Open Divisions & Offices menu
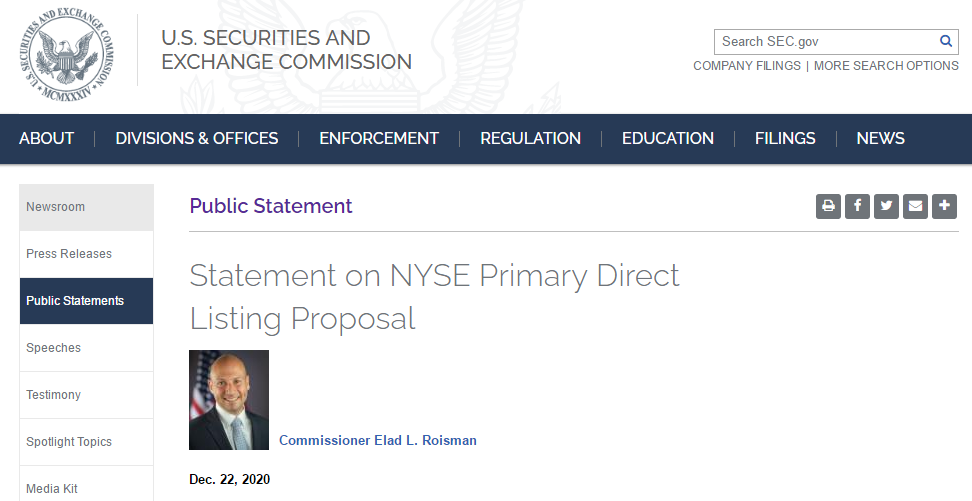This screenshot has height=501, width=972. [197, 139]
